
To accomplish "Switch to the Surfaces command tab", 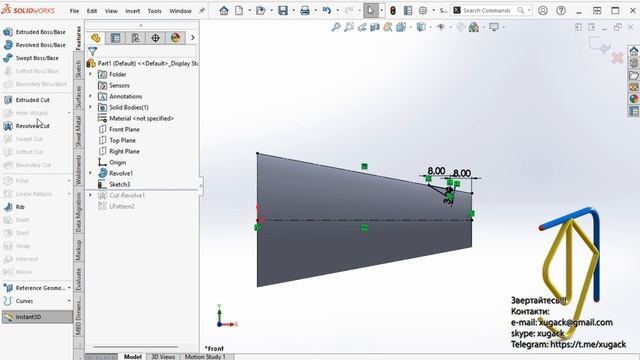I will click(x=78, y=97).
